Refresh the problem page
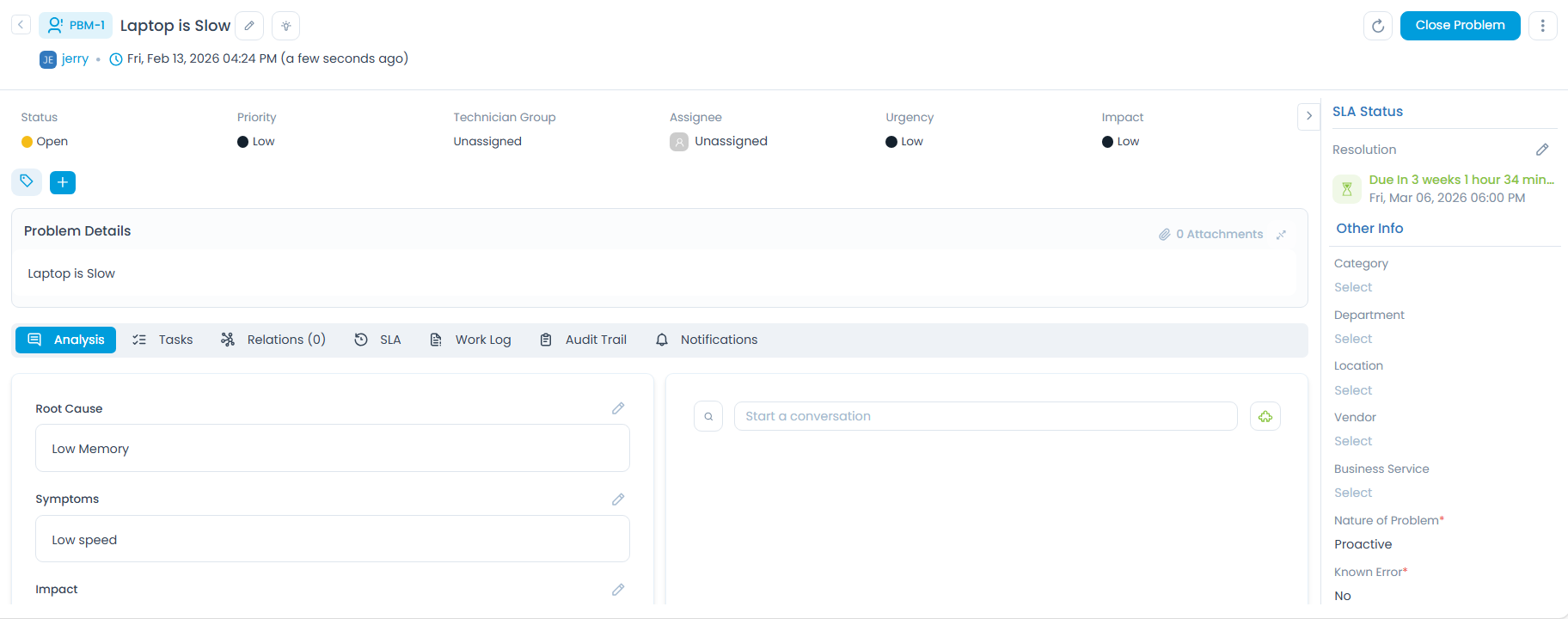Viewport: 1568px width, 619px height. point(1378,26)
